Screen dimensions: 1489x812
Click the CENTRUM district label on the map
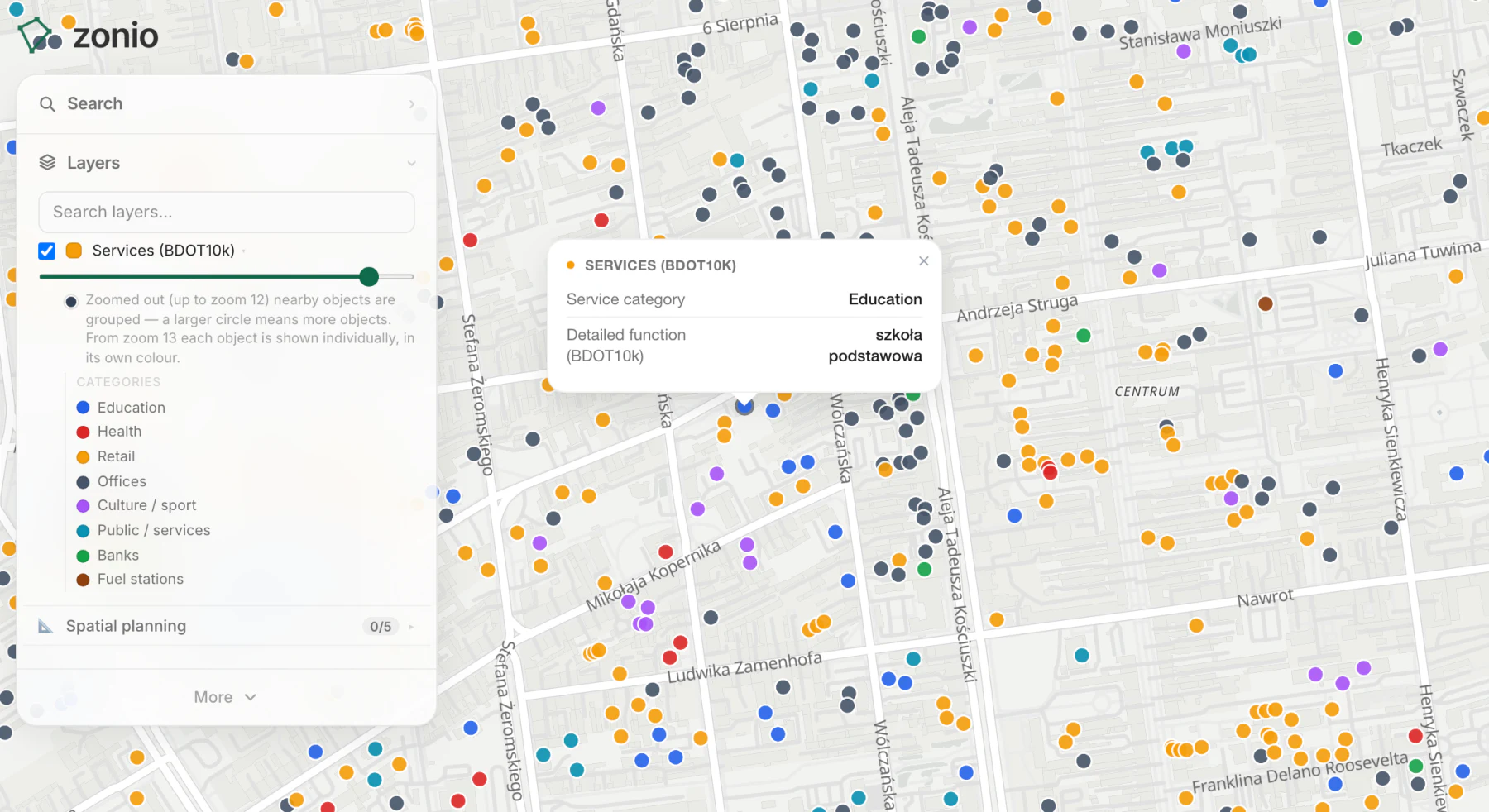(x=1147, y=392)
